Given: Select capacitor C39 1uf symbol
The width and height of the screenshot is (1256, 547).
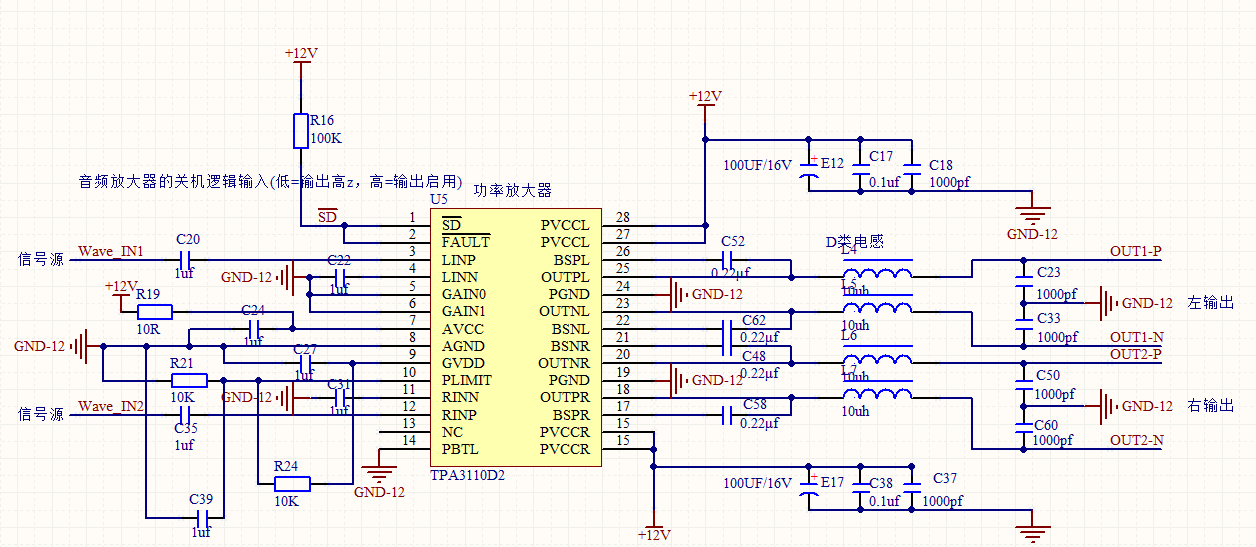Looking at the screenshot, I should [202, 517].
